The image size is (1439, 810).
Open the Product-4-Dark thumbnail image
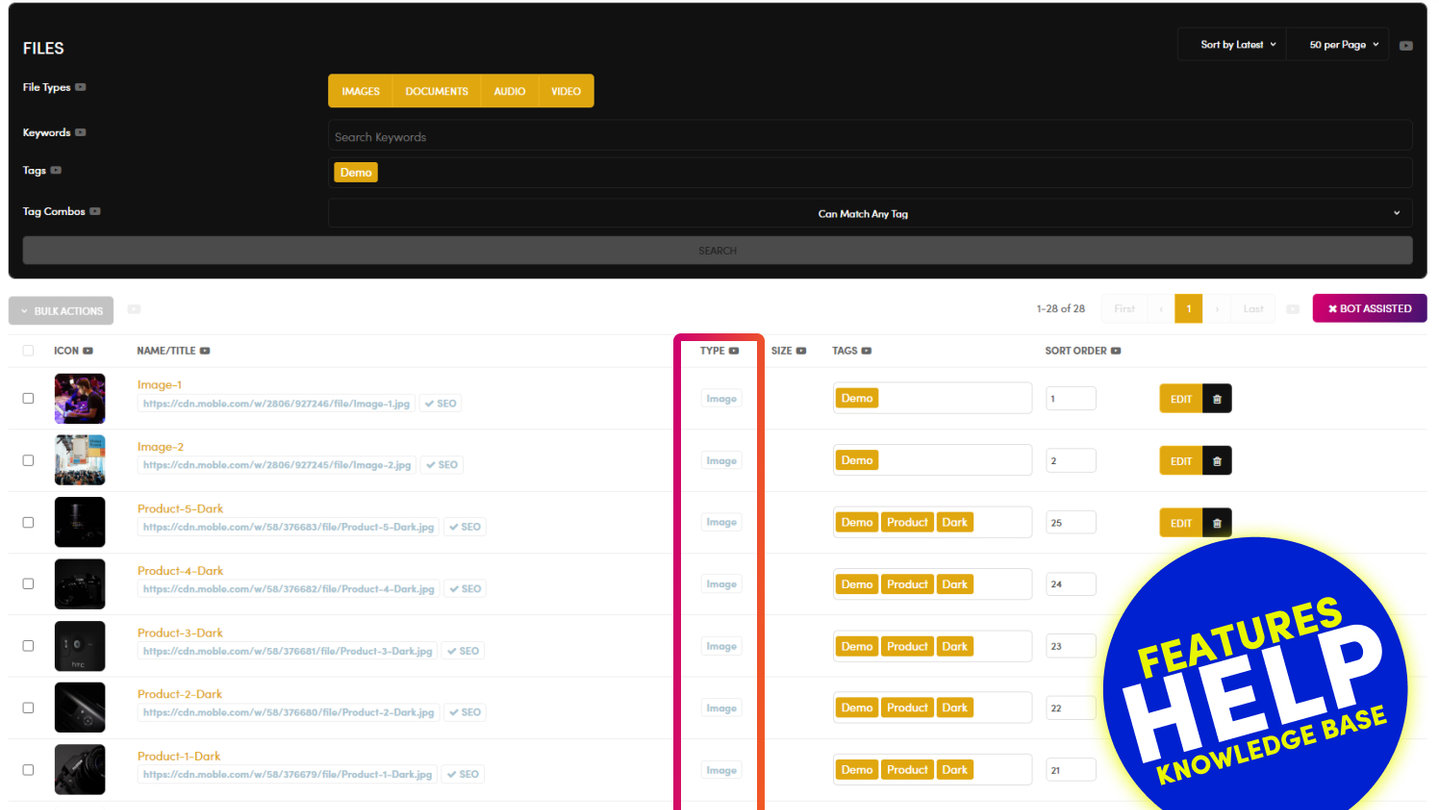[80, 584]
